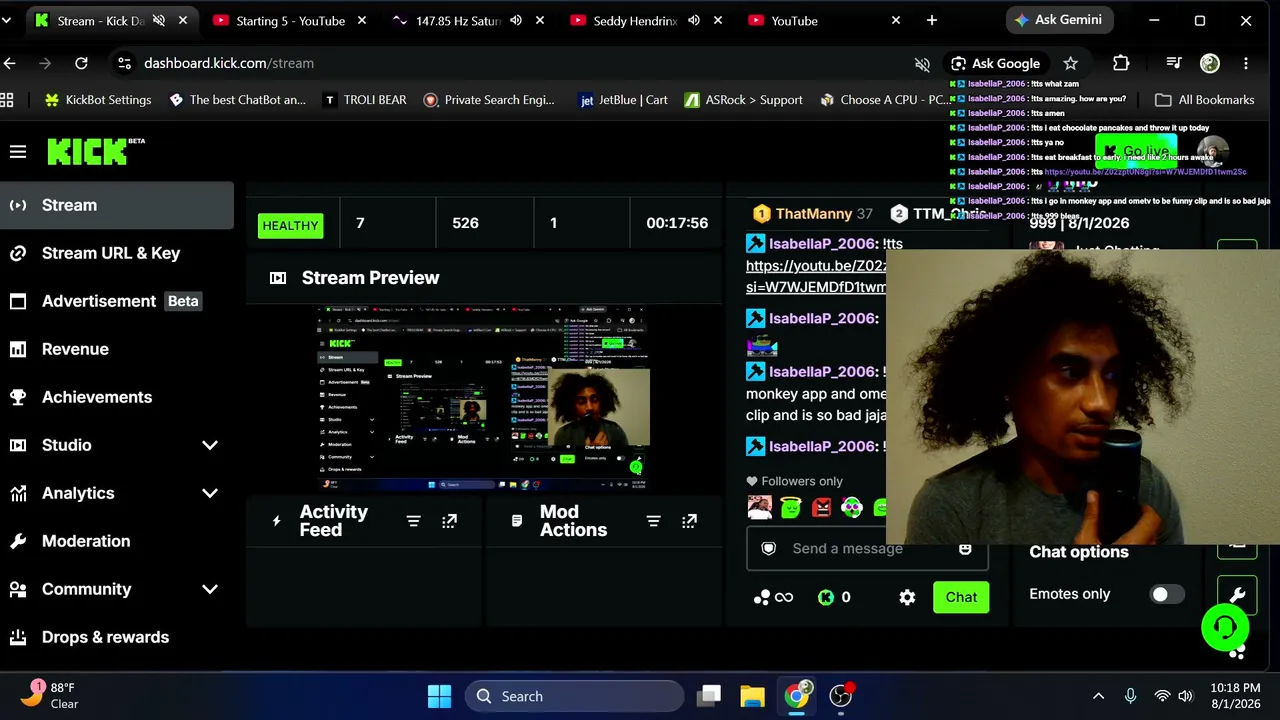Send message with the Chat button

(961, 597)
